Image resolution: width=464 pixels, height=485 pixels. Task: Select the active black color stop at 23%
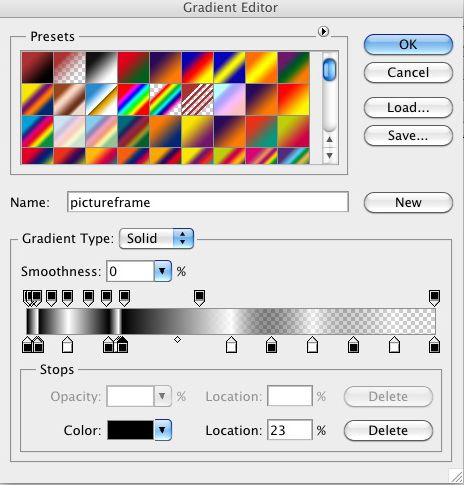coord(123,345)
